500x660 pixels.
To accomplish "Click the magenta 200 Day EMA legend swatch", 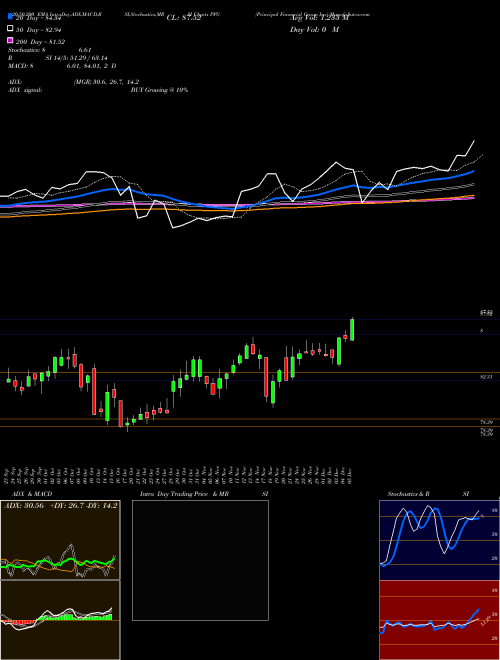I will (10, 40).
